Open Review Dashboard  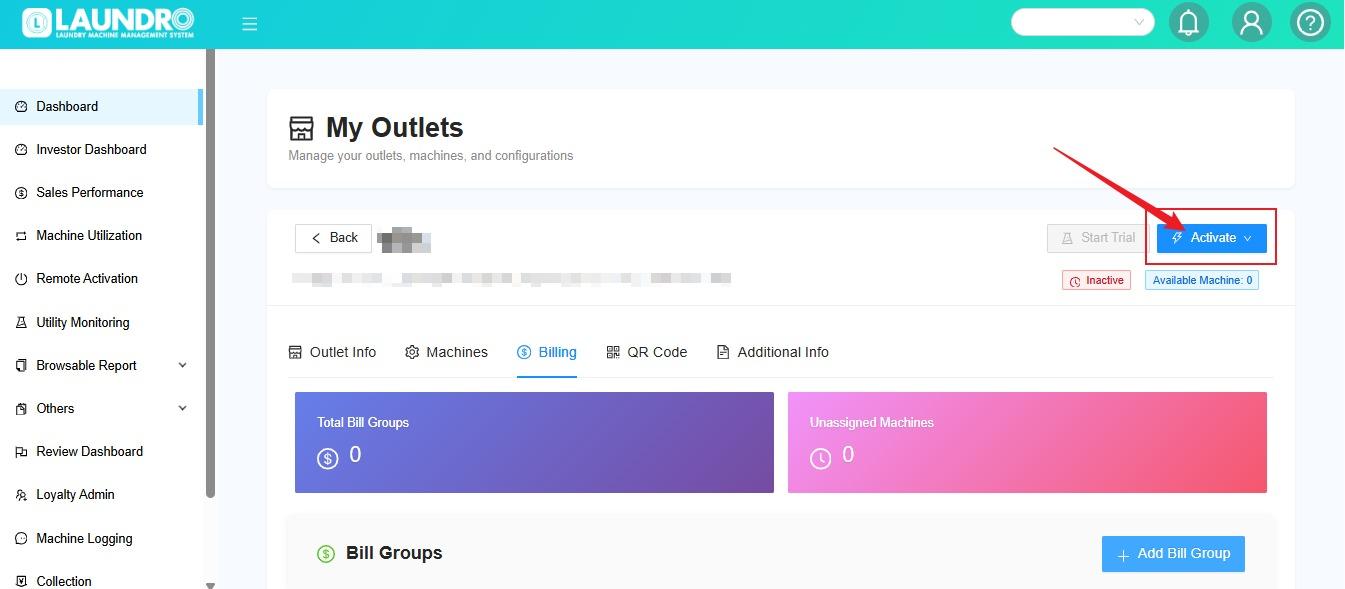[90, 452]
